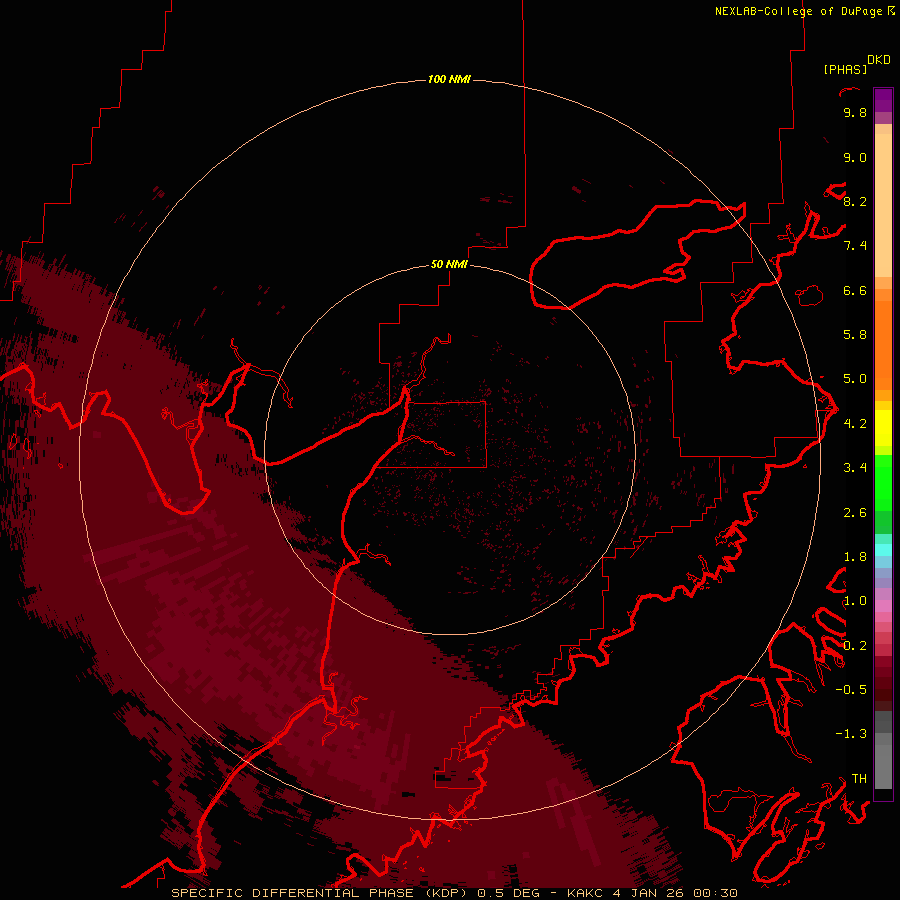This screenshot has height=900, width=900.
Task: Click the 3.4 scale value
Action: 855,468
